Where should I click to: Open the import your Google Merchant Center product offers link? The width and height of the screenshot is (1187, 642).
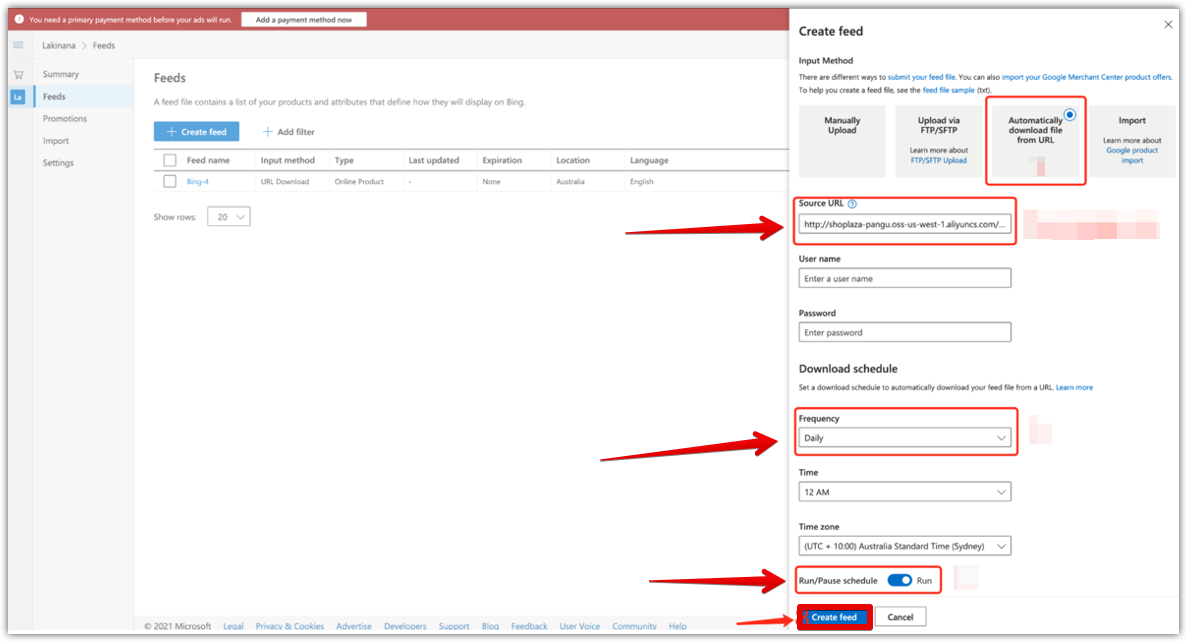[1086, 77]
